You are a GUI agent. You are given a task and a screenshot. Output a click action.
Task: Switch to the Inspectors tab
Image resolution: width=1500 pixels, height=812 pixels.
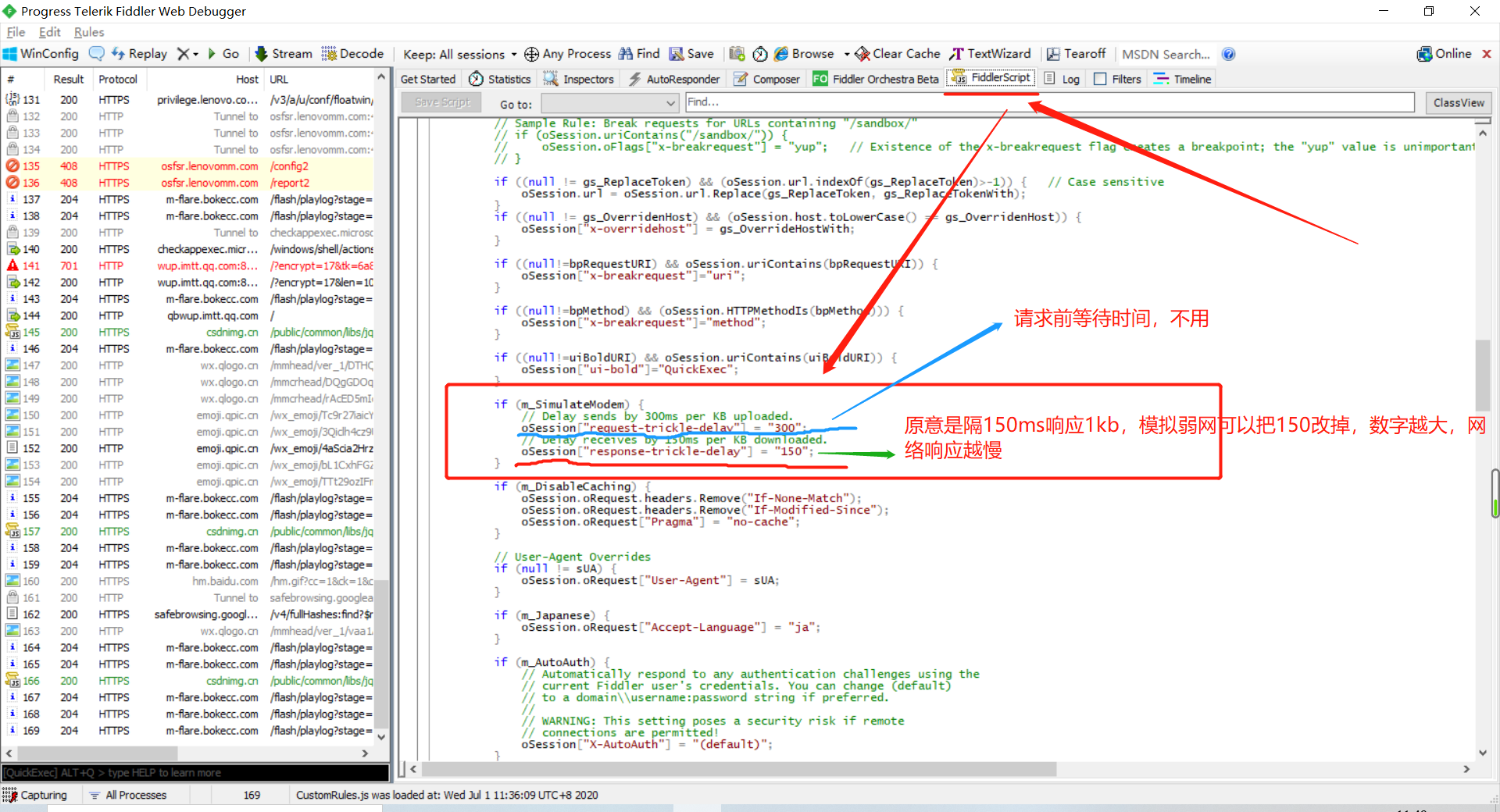click(579, 79)
